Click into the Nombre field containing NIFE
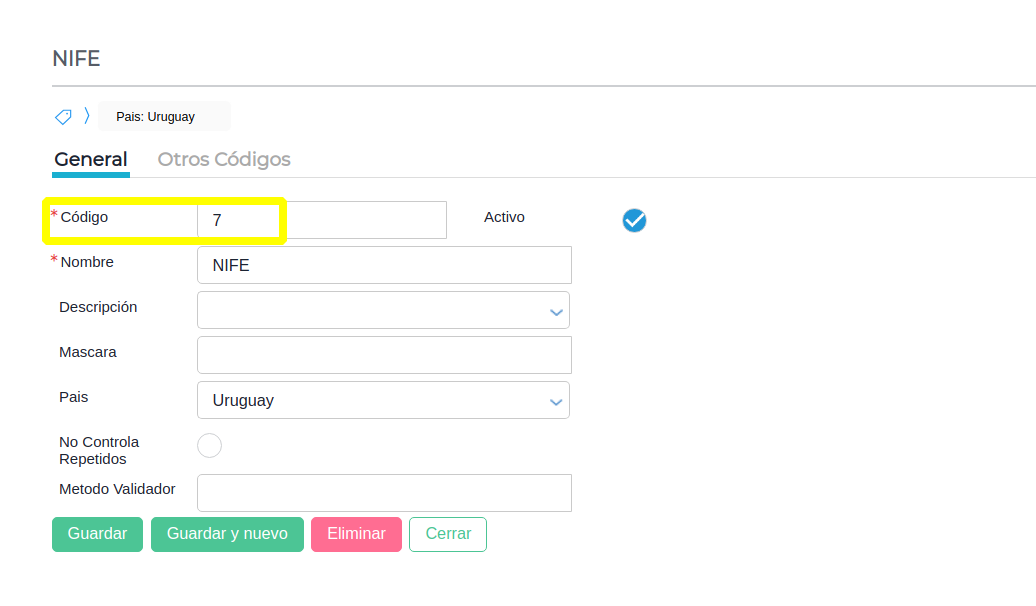 384,265
